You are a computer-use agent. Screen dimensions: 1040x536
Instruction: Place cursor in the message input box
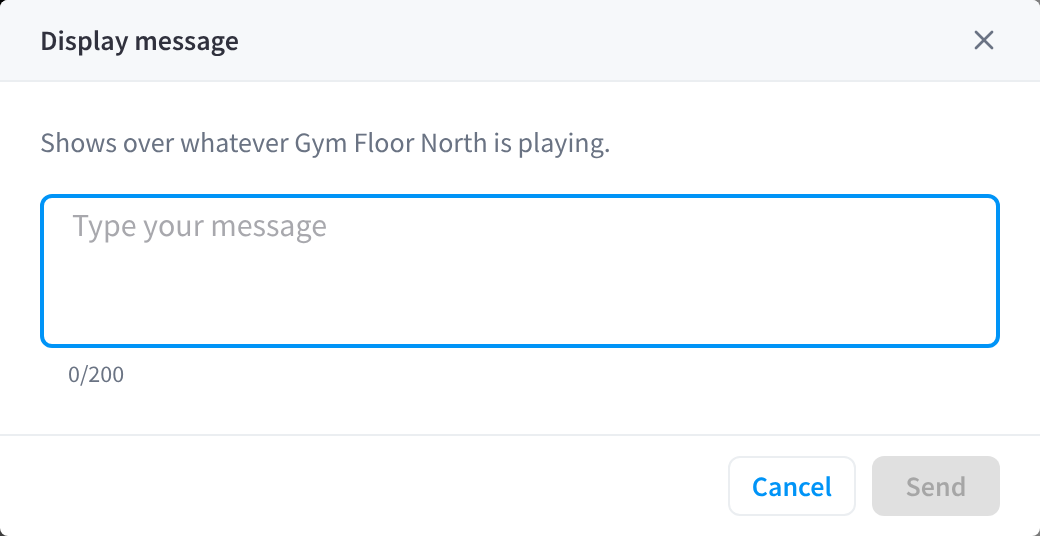pos(520,271)
